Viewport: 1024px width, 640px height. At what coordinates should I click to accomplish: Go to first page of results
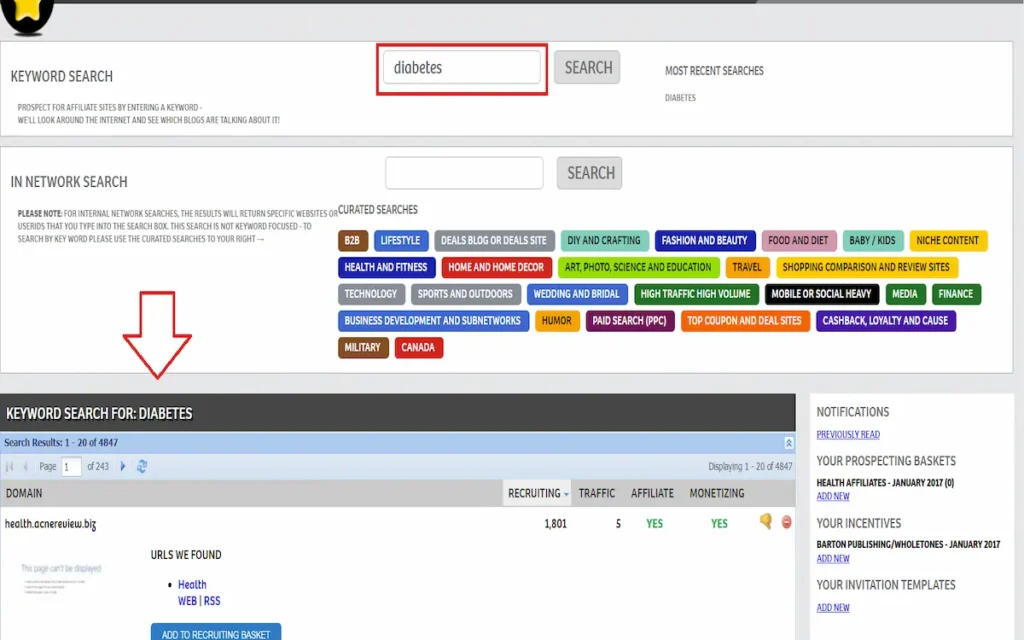10,466
